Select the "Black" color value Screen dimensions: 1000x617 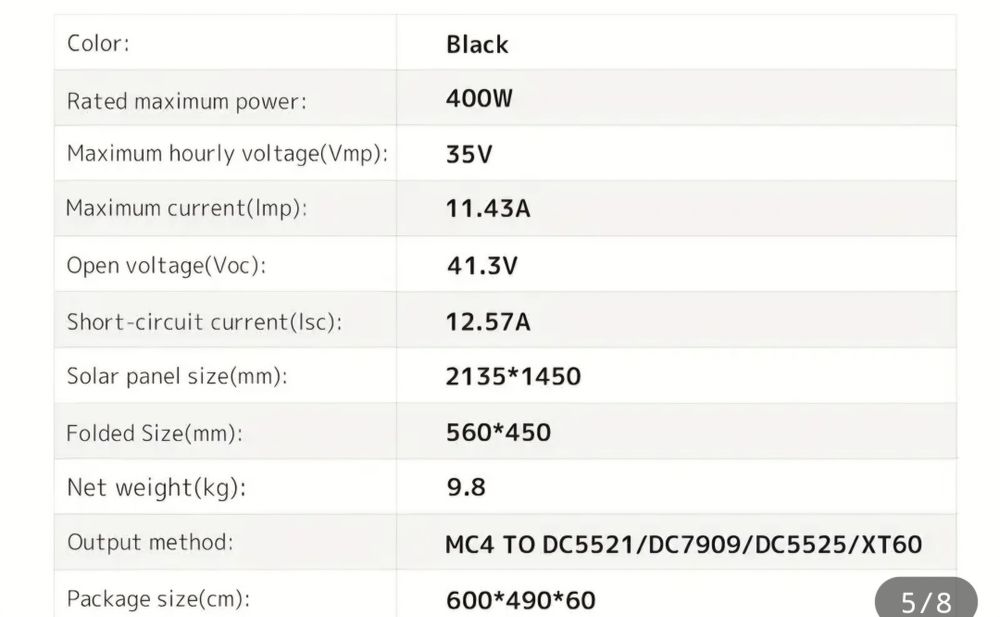coord(477,44)
